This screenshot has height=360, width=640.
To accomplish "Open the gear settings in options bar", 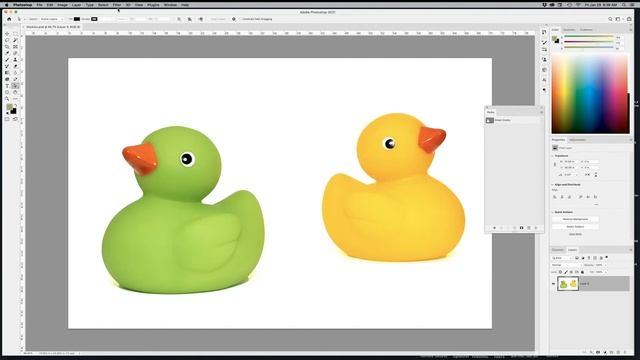I will [x=233, y=19].
